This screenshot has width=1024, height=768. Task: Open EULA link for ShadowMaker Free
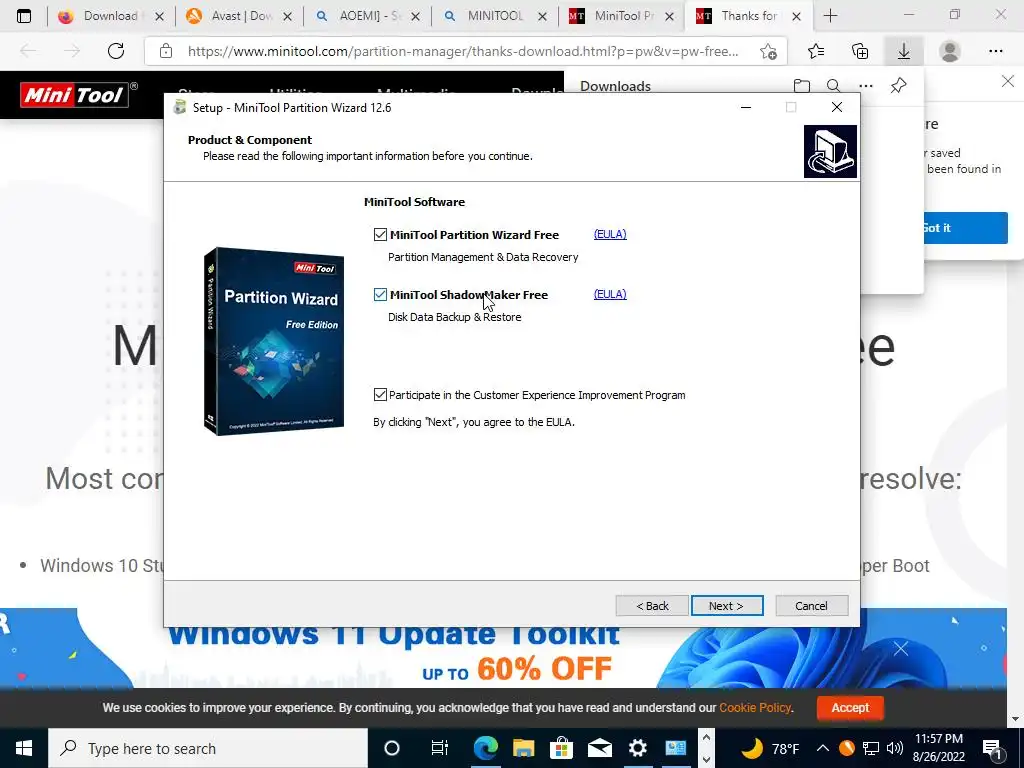click(610, 294)
